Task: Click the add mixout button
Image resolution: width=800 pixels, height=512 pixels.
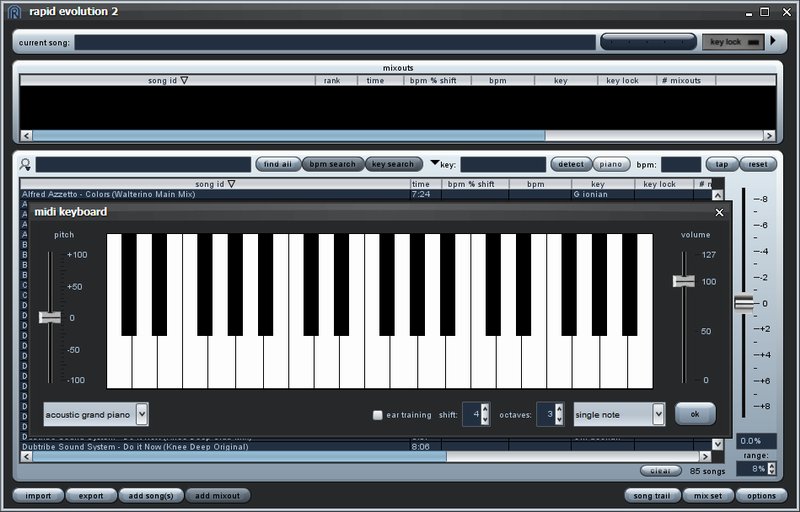Action: click(x=217, y=495)
